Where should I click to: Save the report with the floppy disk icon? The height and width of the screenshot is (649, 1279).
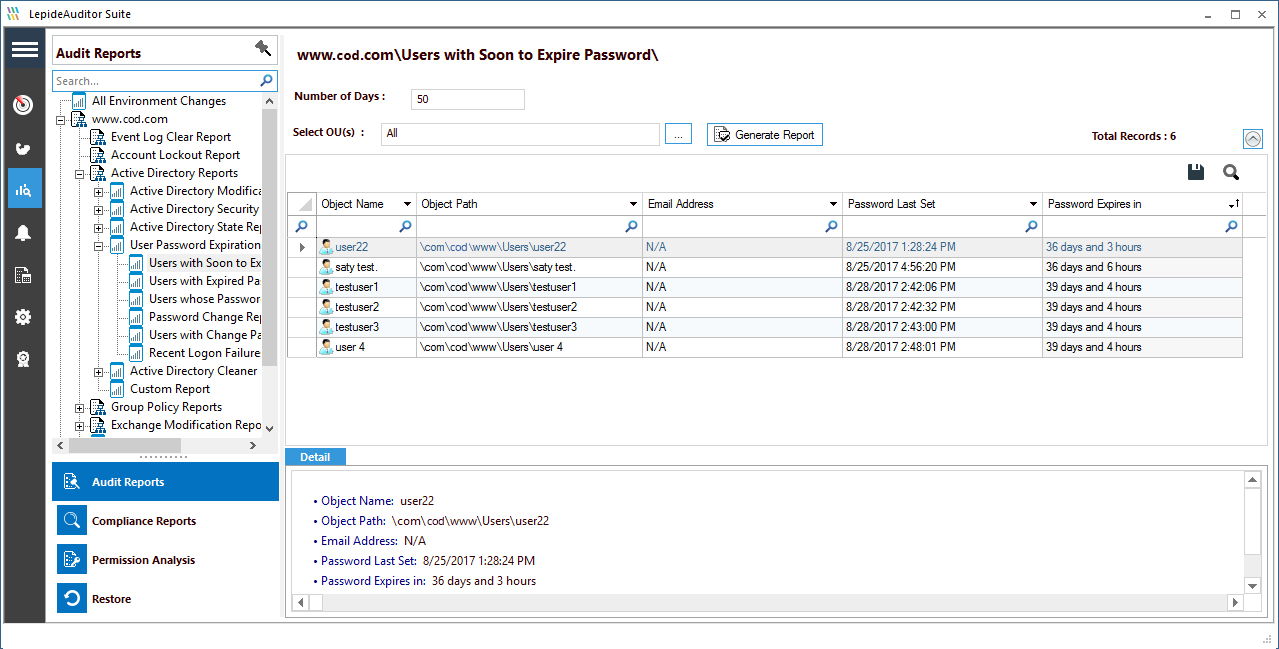point(1195,172)
